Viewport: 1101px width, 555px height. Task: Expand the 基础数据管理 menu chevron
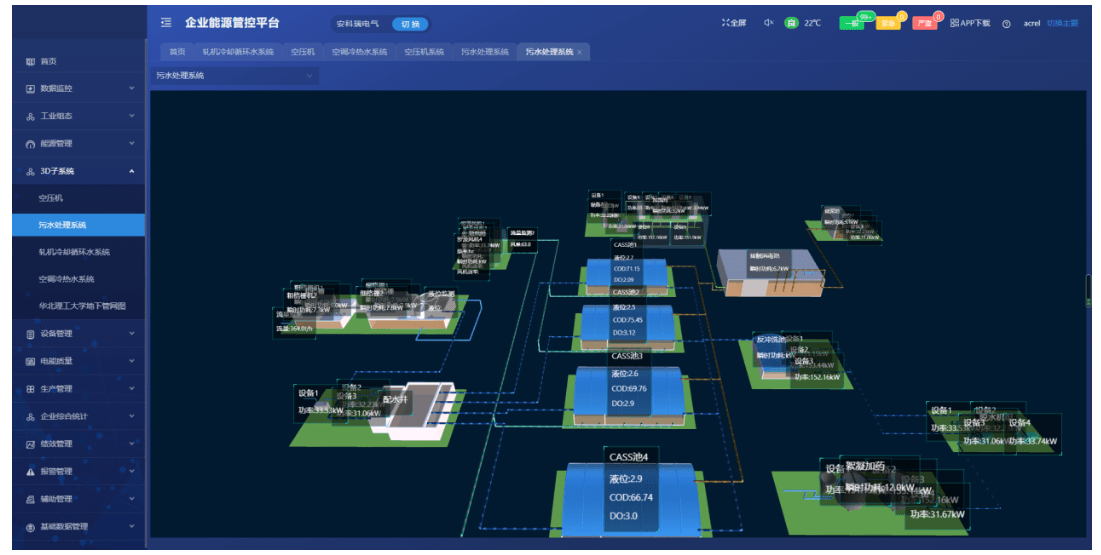[132, 526]
